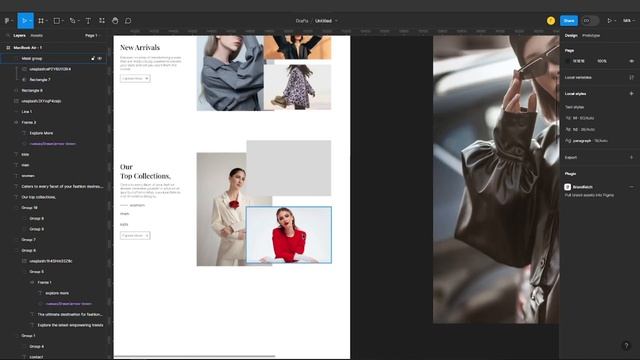Select the Rectangle shape tool
This screenshot has width=640, height=360.
[57, 20]
